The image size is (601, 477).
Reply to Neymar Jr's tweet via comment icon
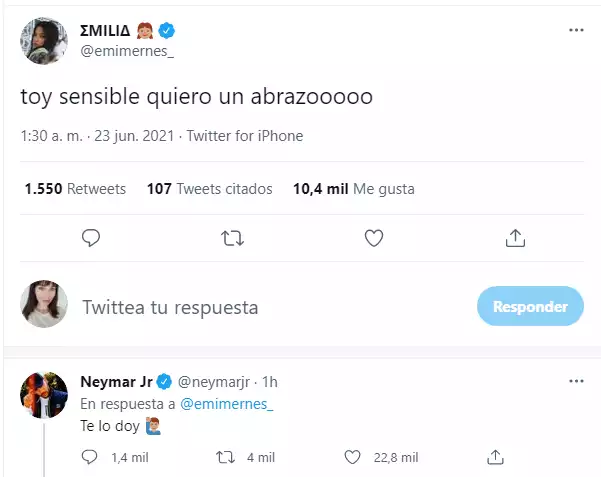(x=90, y=457)
